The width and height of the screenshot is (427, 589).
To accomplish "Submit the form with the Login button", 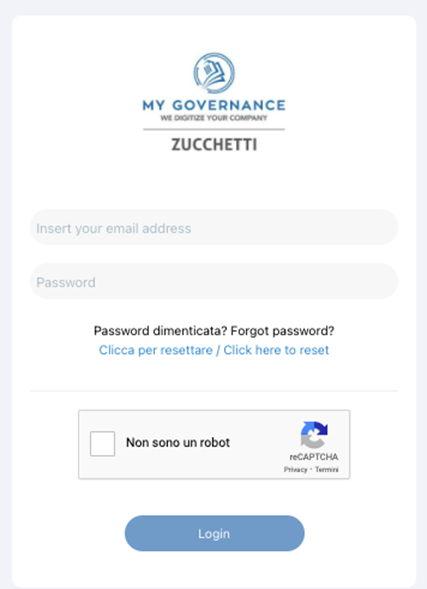I will pyautogui.click(x=214, y=533).
